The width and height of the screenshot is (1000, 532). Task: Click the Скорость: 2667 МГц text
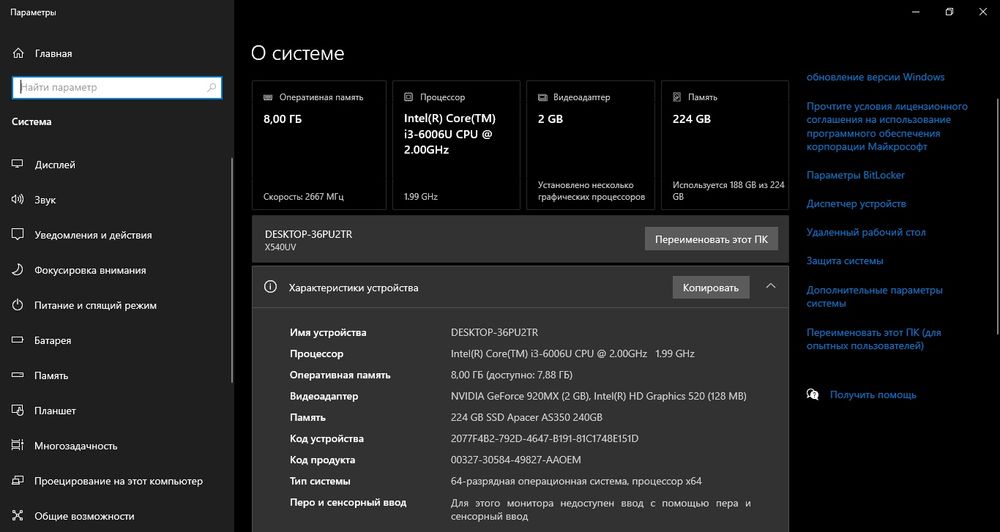[x=304, y=197]
